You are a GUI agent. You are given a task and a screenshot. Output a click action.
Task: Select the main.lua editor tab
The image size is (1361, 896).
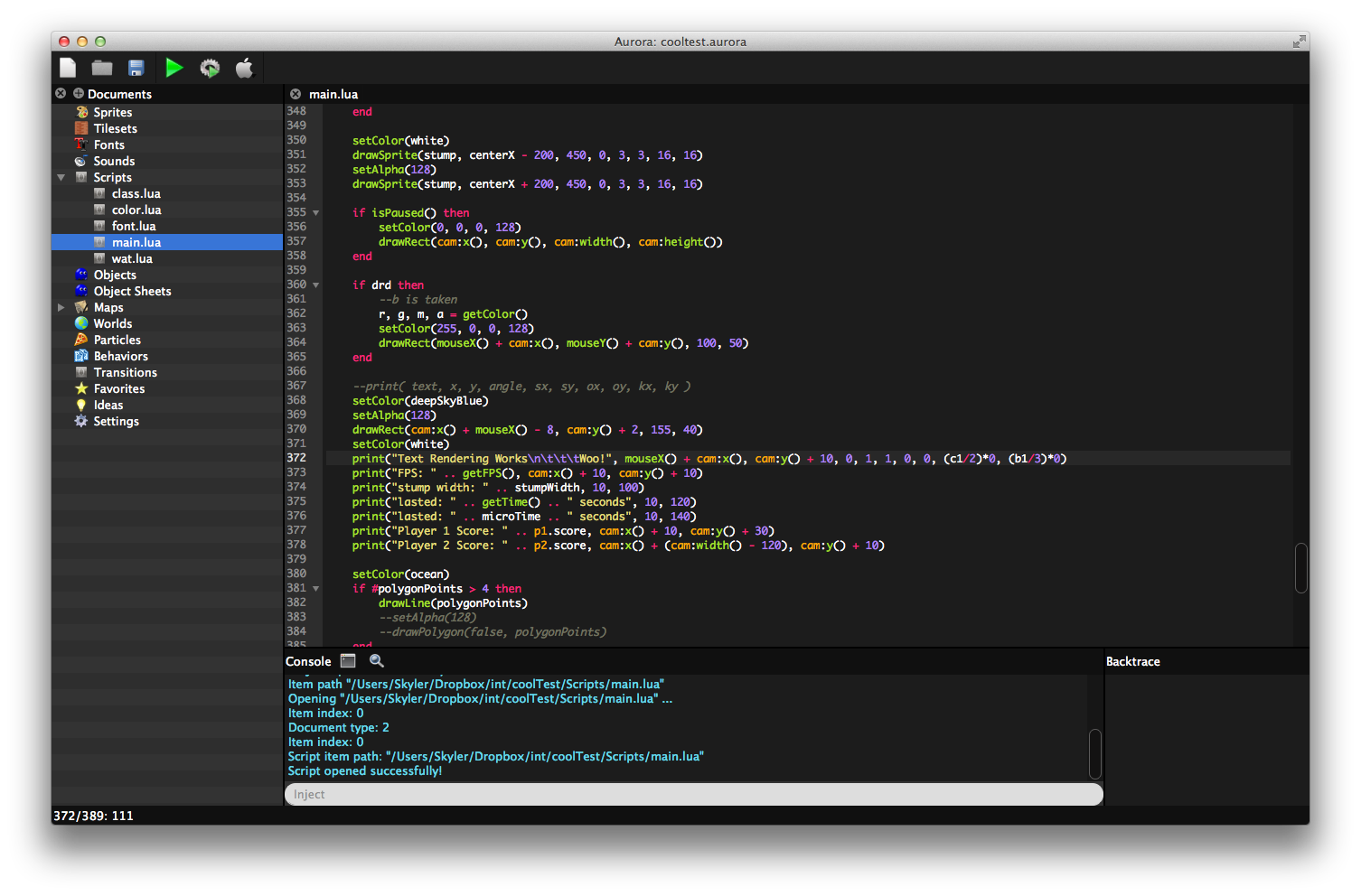(x=333, y=94)
